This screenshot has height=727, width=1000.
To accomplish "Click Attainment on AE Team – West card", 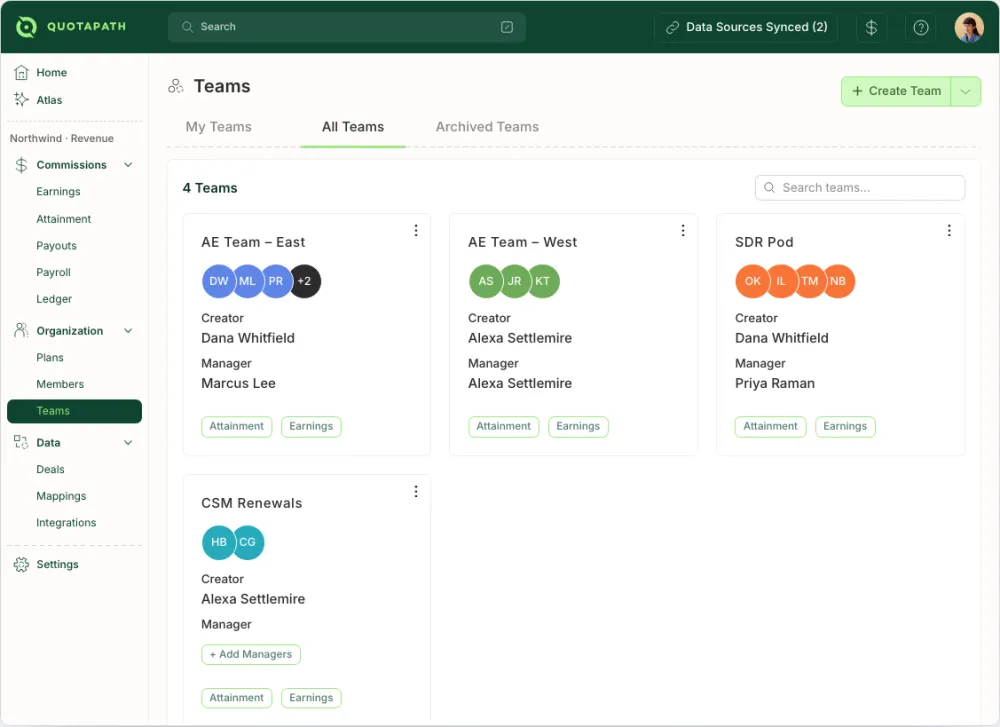I will (x=504, y=427).
